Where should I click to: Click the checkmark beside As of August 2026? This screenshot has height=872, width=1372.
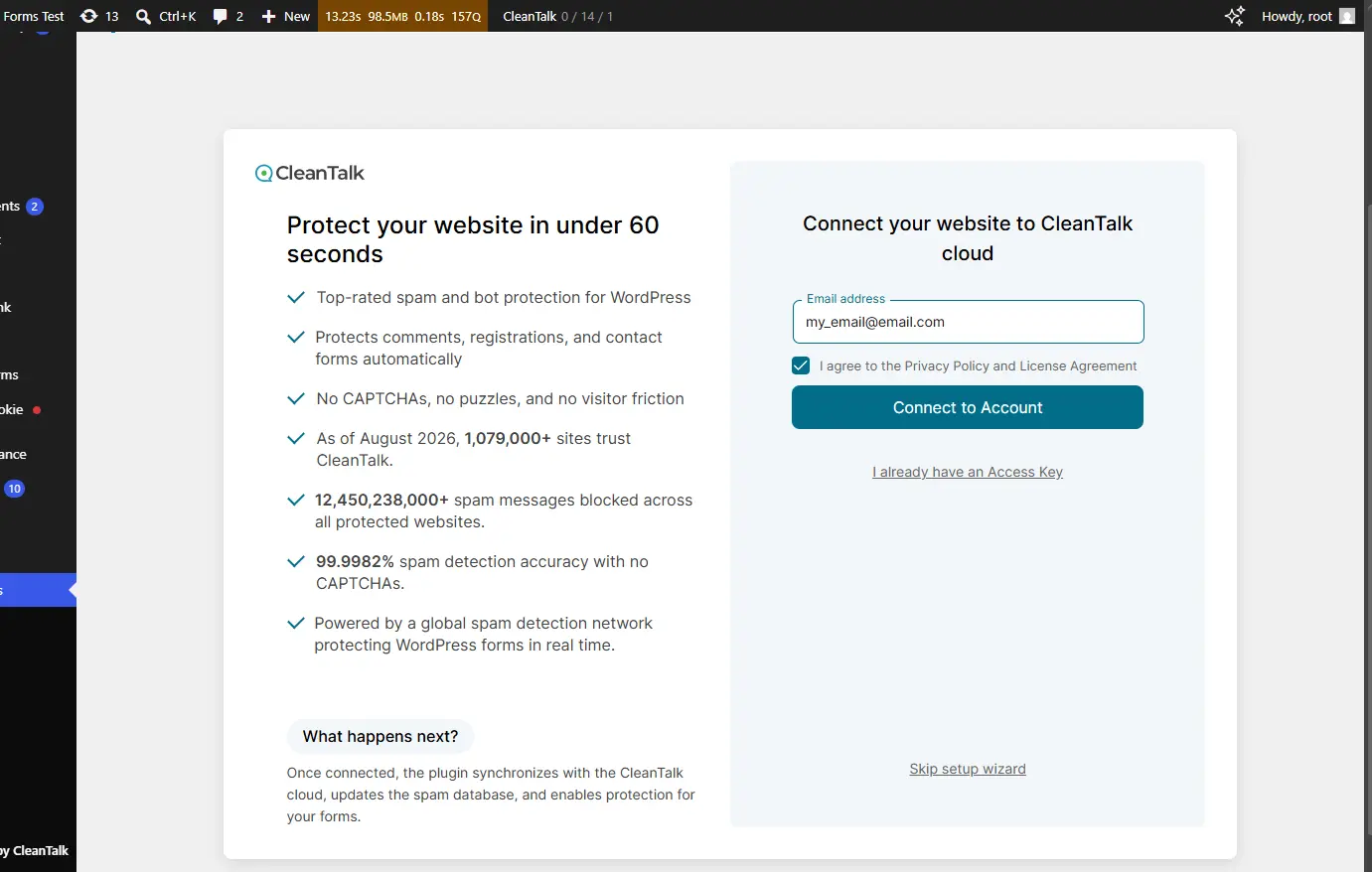296,438
